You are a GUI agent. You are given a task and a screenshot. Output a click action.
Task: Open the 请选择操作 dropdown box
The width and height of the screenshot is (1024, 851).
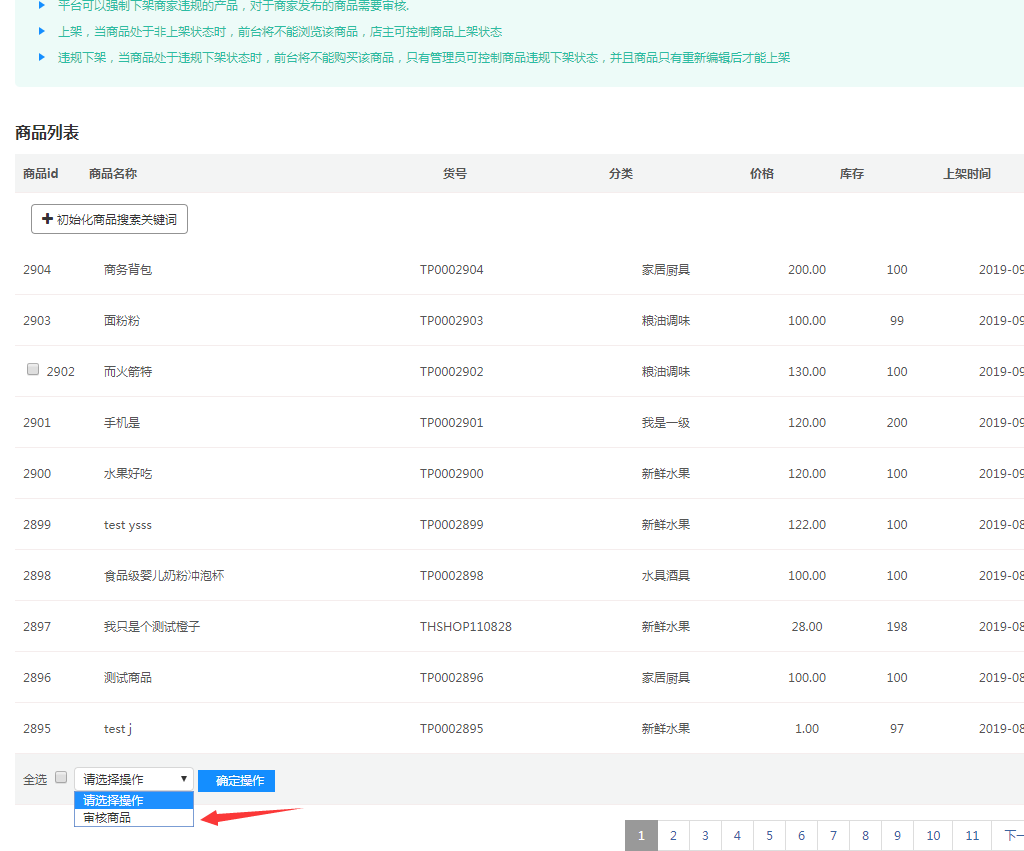134,779
